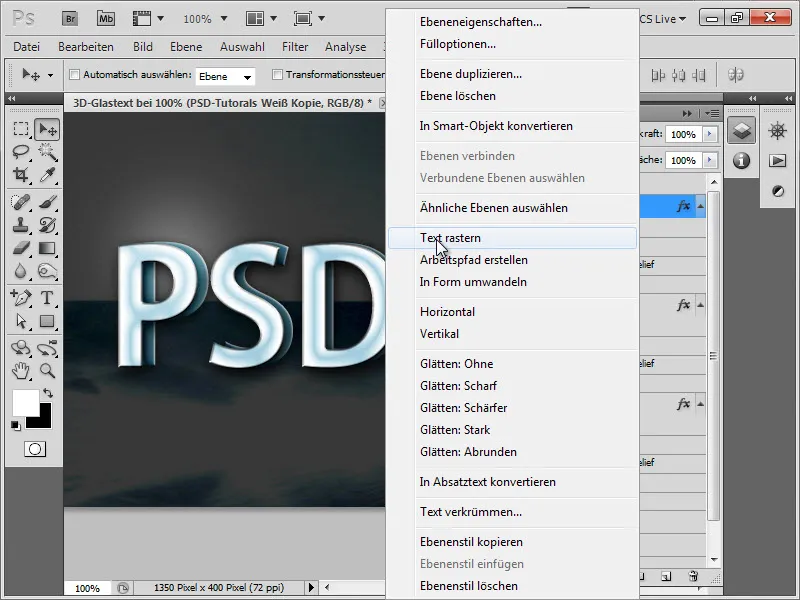Screen dimensions: 800x600
Task: Swap foreground and background colors
Action: pos(48,393)
